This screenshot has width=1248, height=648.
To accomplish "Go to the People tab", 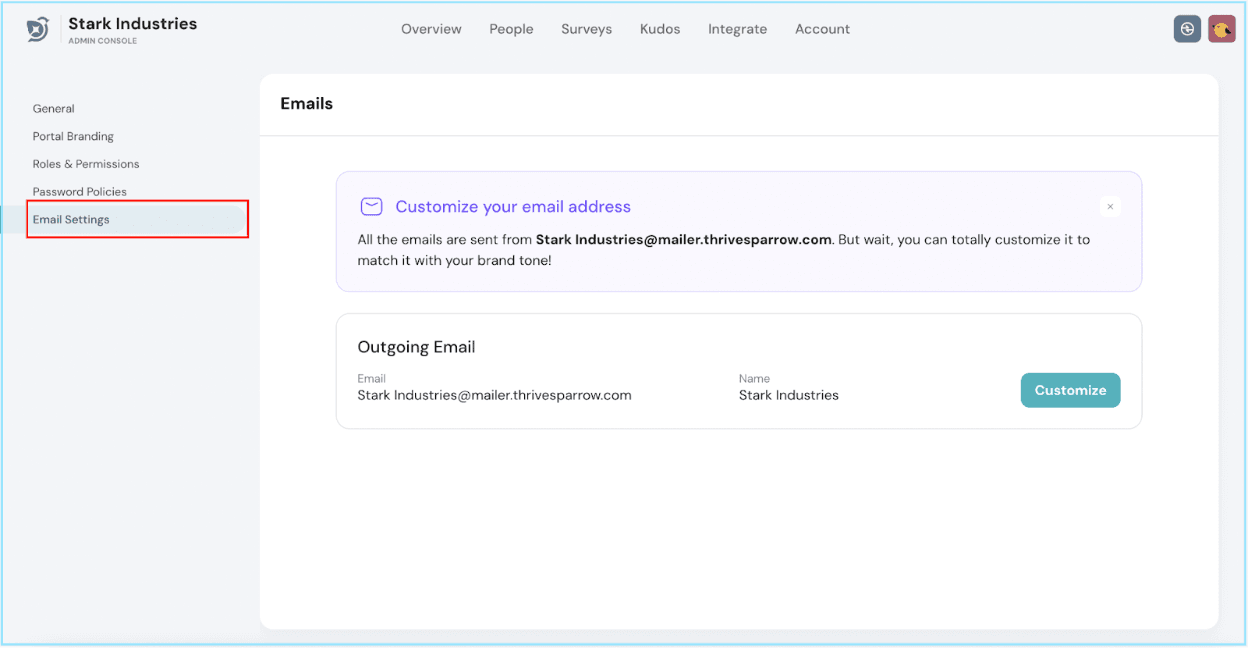I will [511, 29].
